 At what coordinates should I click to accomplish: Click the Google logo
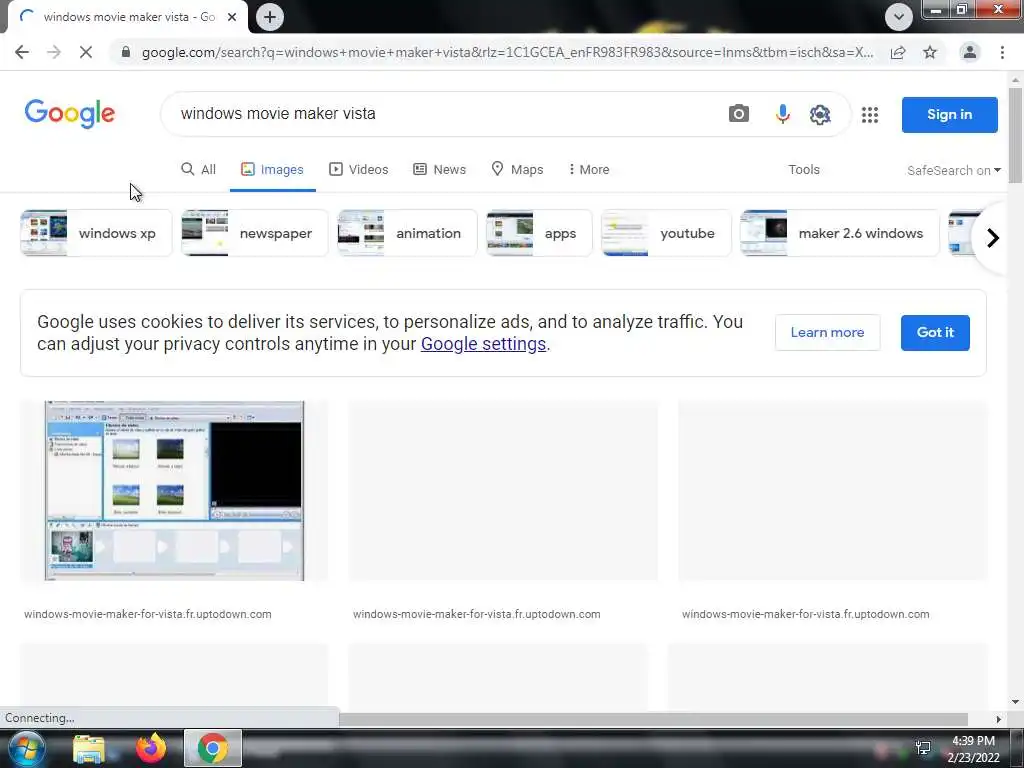click(70, 114)
